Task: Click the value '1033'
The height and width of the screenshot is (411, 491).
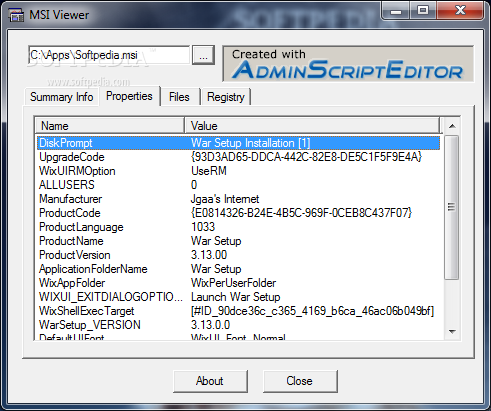Action: click(203, 227)
